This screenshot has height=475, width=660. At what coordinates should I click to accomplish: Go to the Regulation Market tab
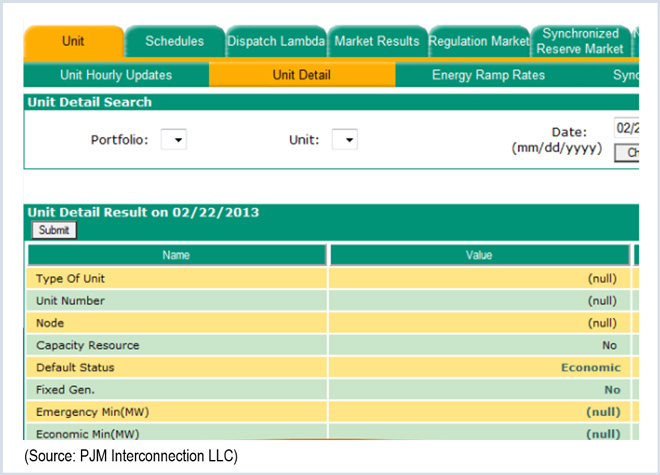pyautogui.click(x=479, y=42)
